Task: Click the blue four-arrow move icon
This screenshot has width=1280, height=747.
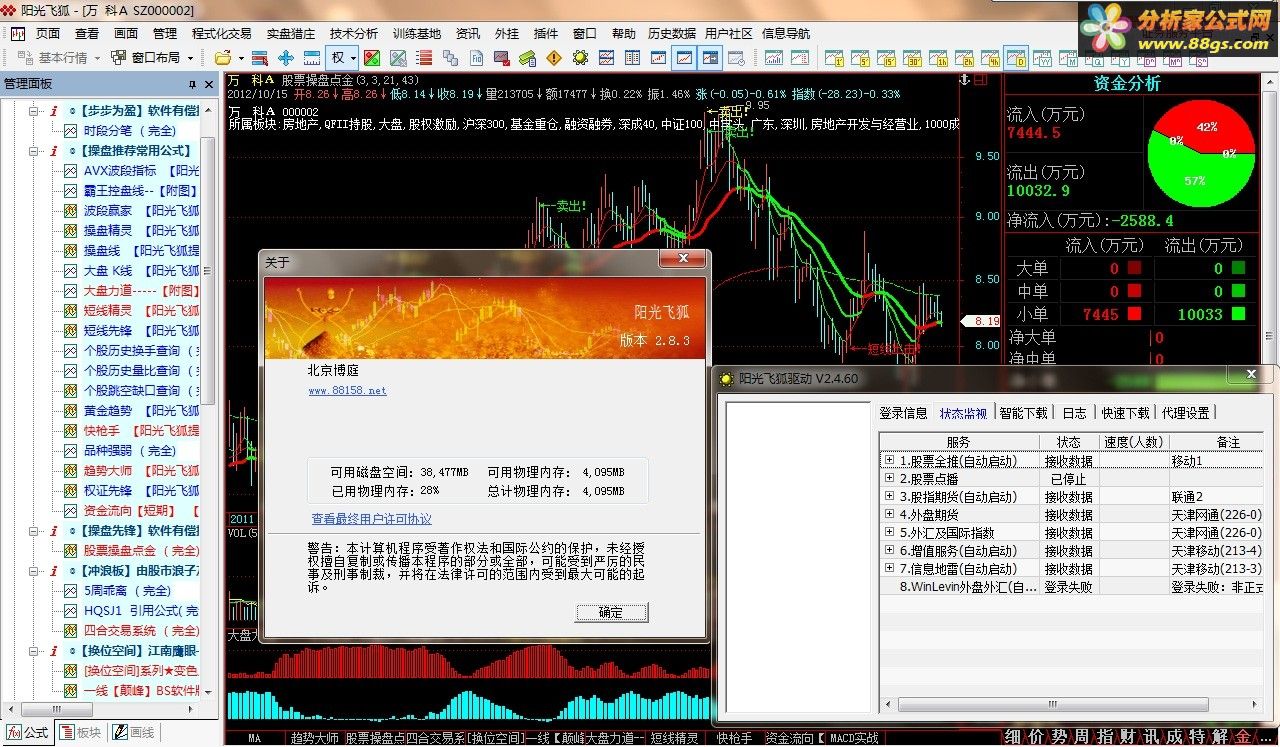Action: click(x=286, y=58)
